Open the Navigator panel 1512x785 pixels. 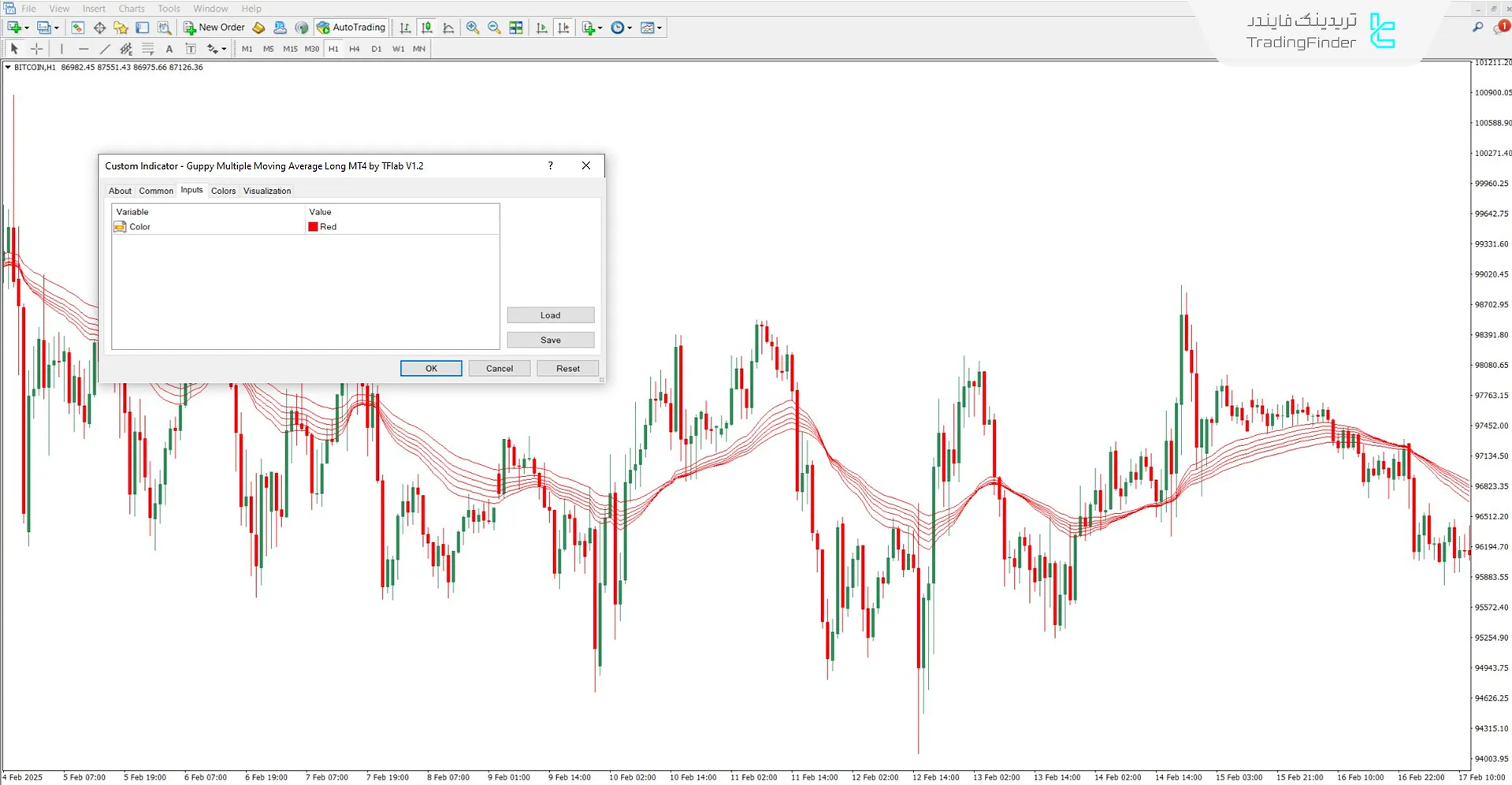(120, 28)
